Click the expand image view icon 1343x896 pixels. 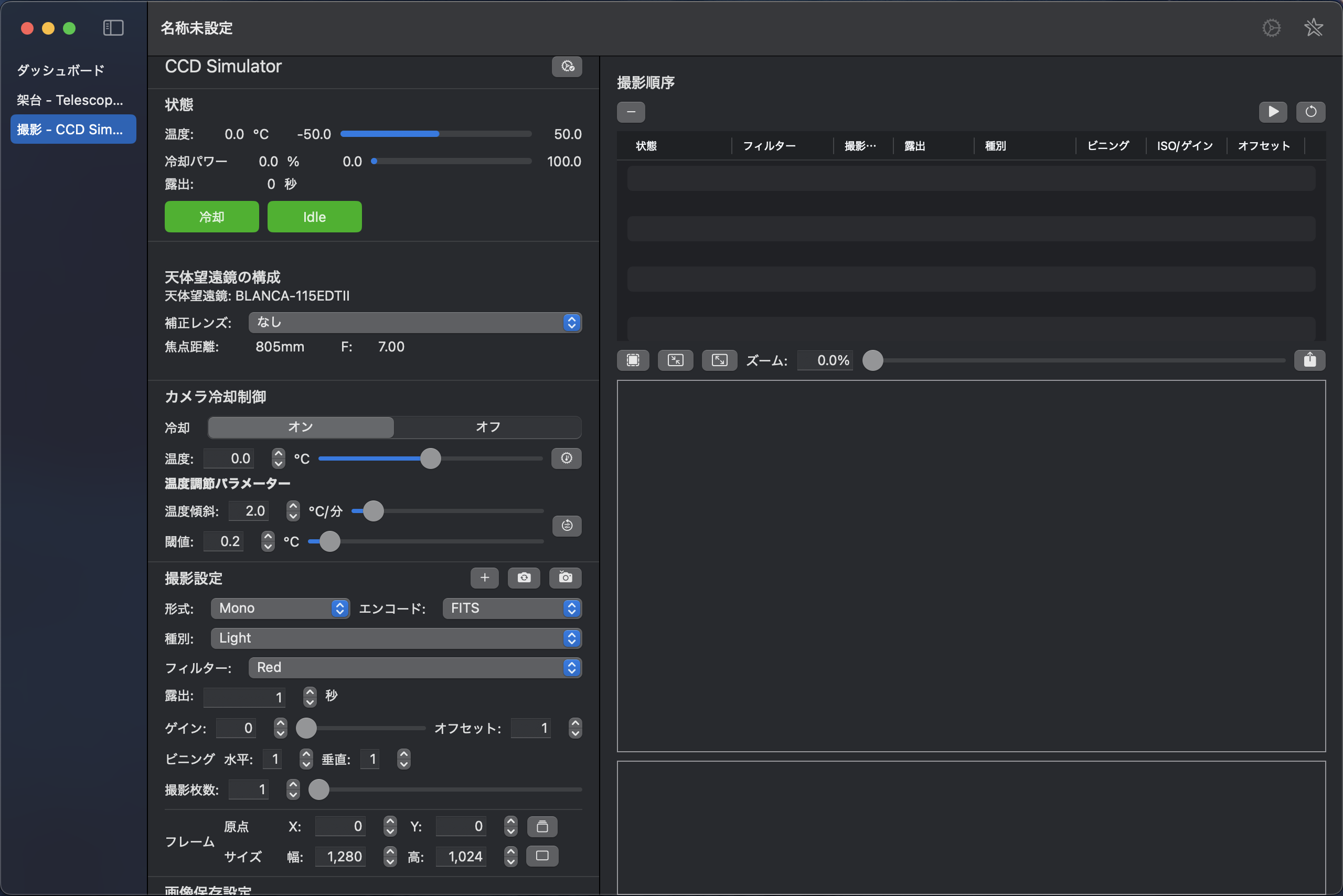click(x=719, y=360)
